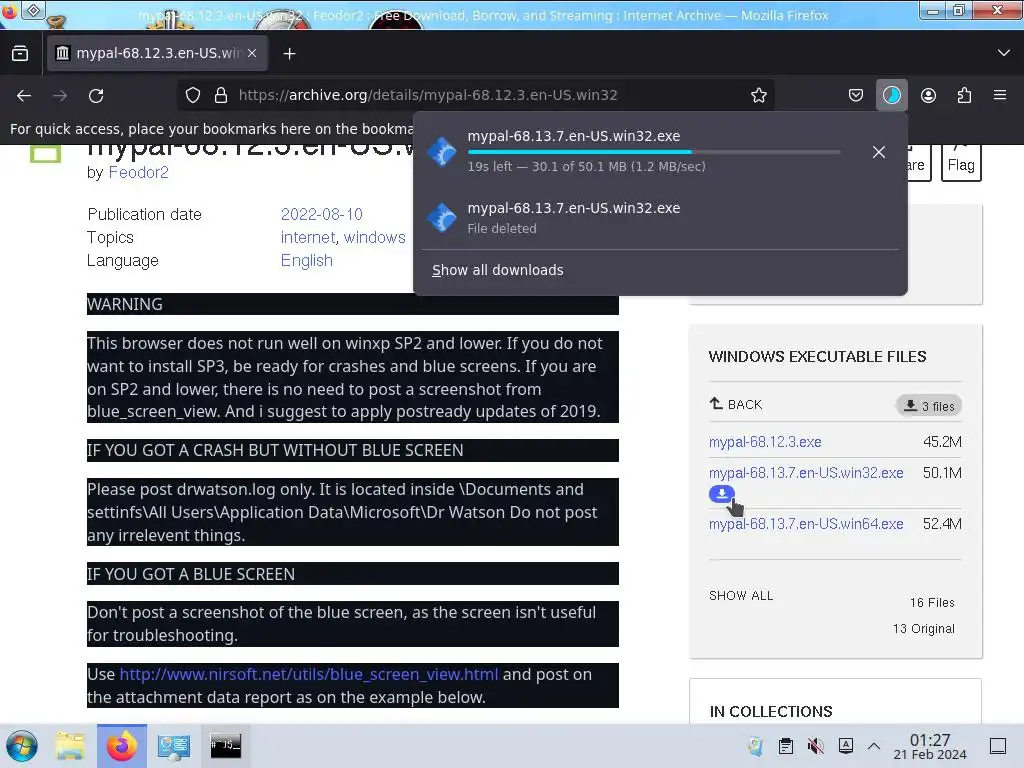This screenshot has height=768, width=1024.
Task: Open file explorer from the taskbar
Action: (x=70, y=746)
